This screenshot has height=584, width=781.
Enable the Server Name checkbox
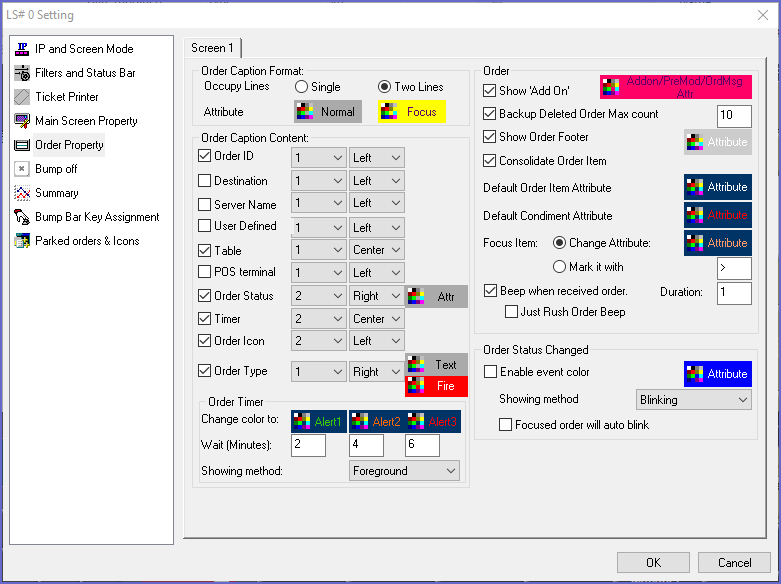pyautogui.click(x=204, y=204)
